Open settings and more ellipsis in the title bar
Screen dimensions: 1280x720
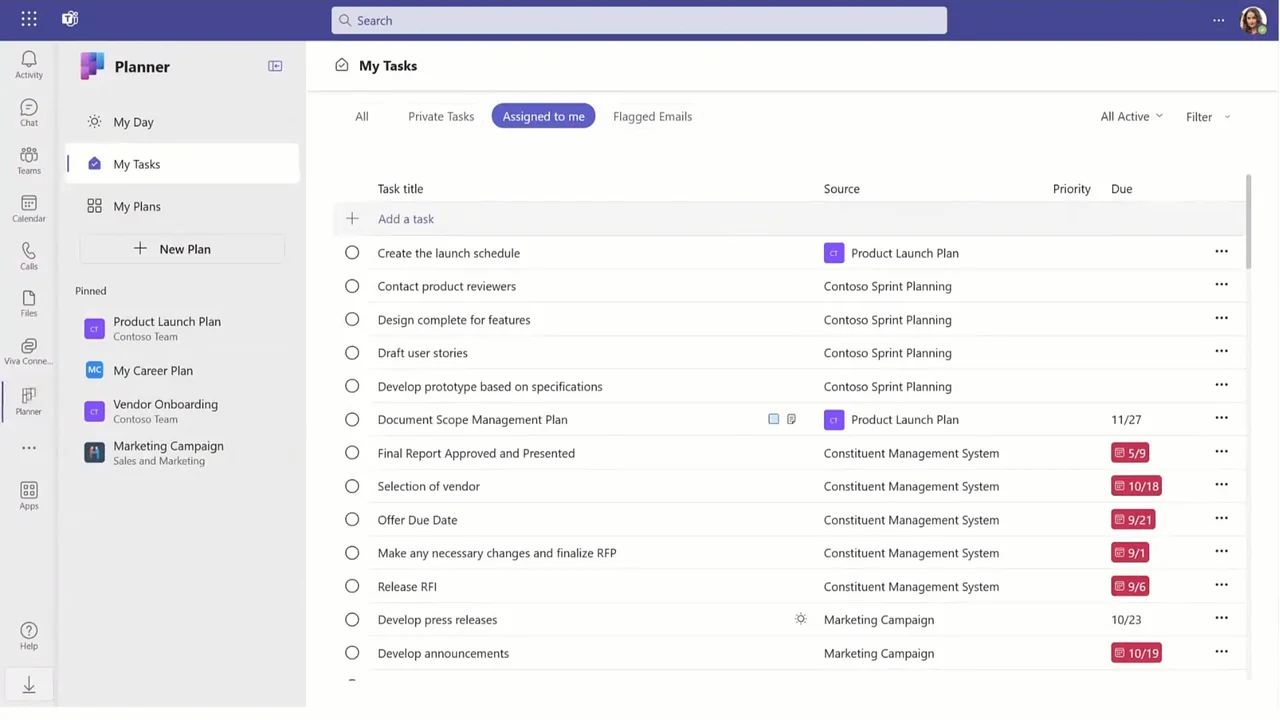click(x=1218, y=20)
